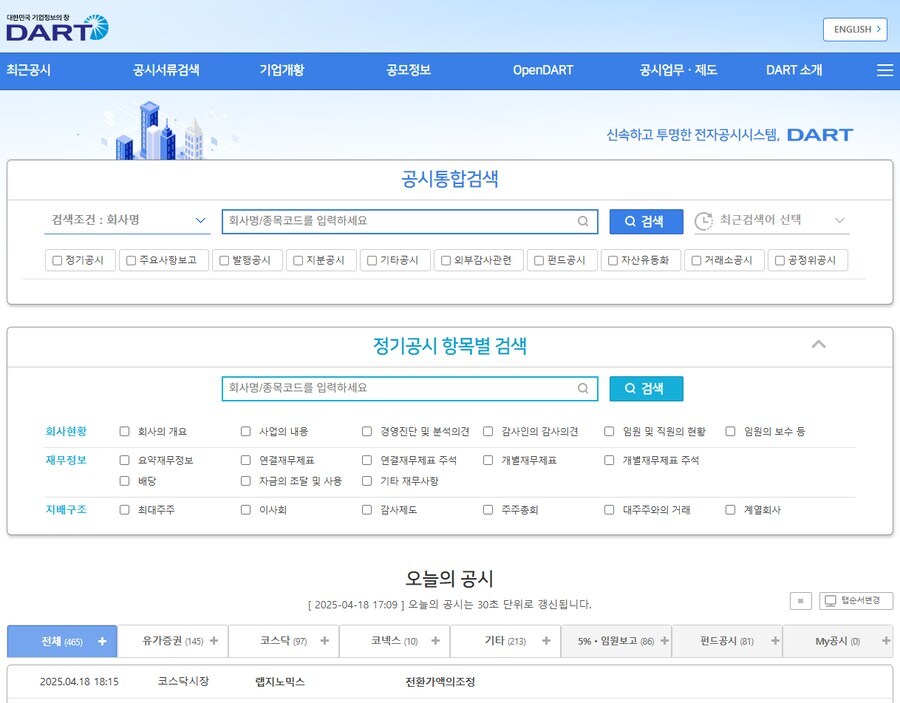
Task: Check the 정기공시 checkbox
Action: (x=57, y=261)
